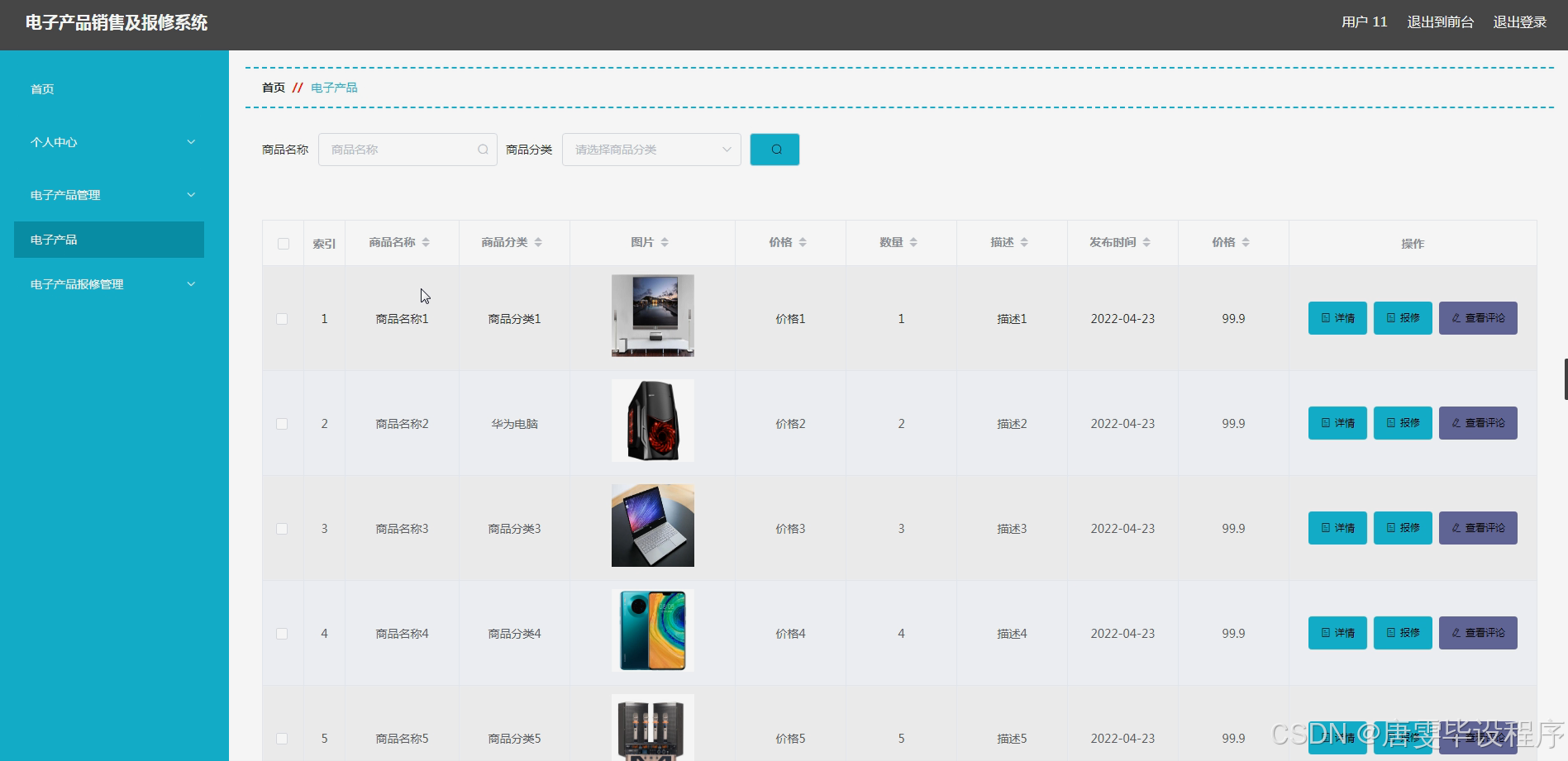Click 查看评论 for 商品名称3

[x=1478, y=528]
